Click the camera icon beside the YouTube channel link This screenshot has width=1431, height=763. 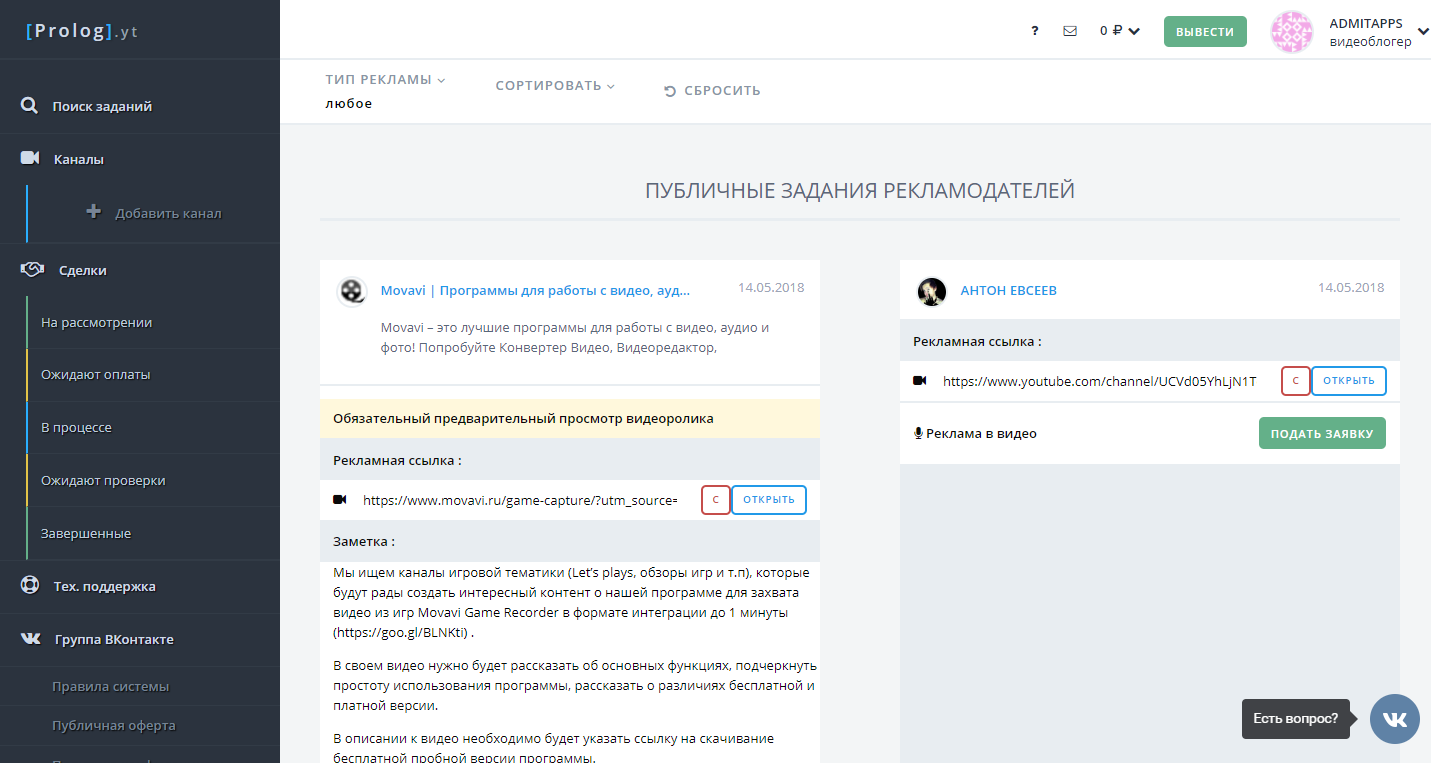click(921, 380)
